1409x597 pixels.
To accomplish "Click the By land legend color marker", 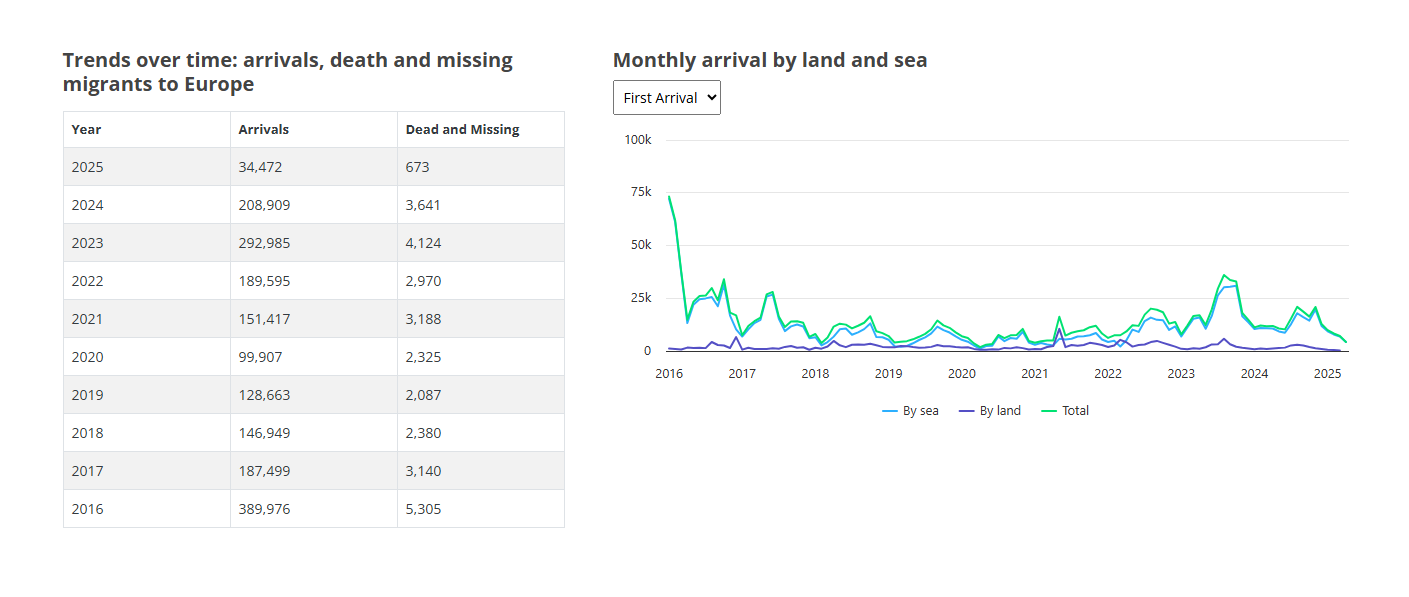I will click(966, 411).
